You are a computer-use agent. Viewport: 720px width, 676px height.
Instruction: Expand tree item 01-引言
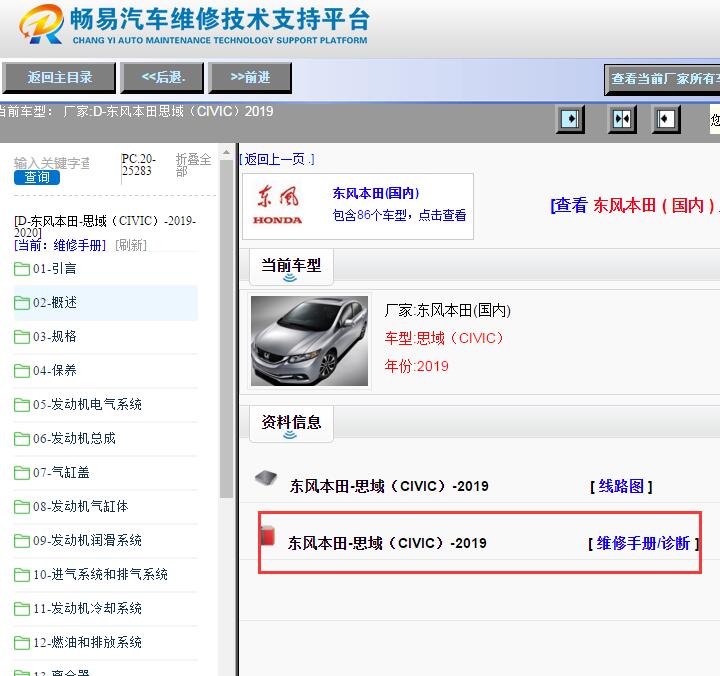[55, 269]
